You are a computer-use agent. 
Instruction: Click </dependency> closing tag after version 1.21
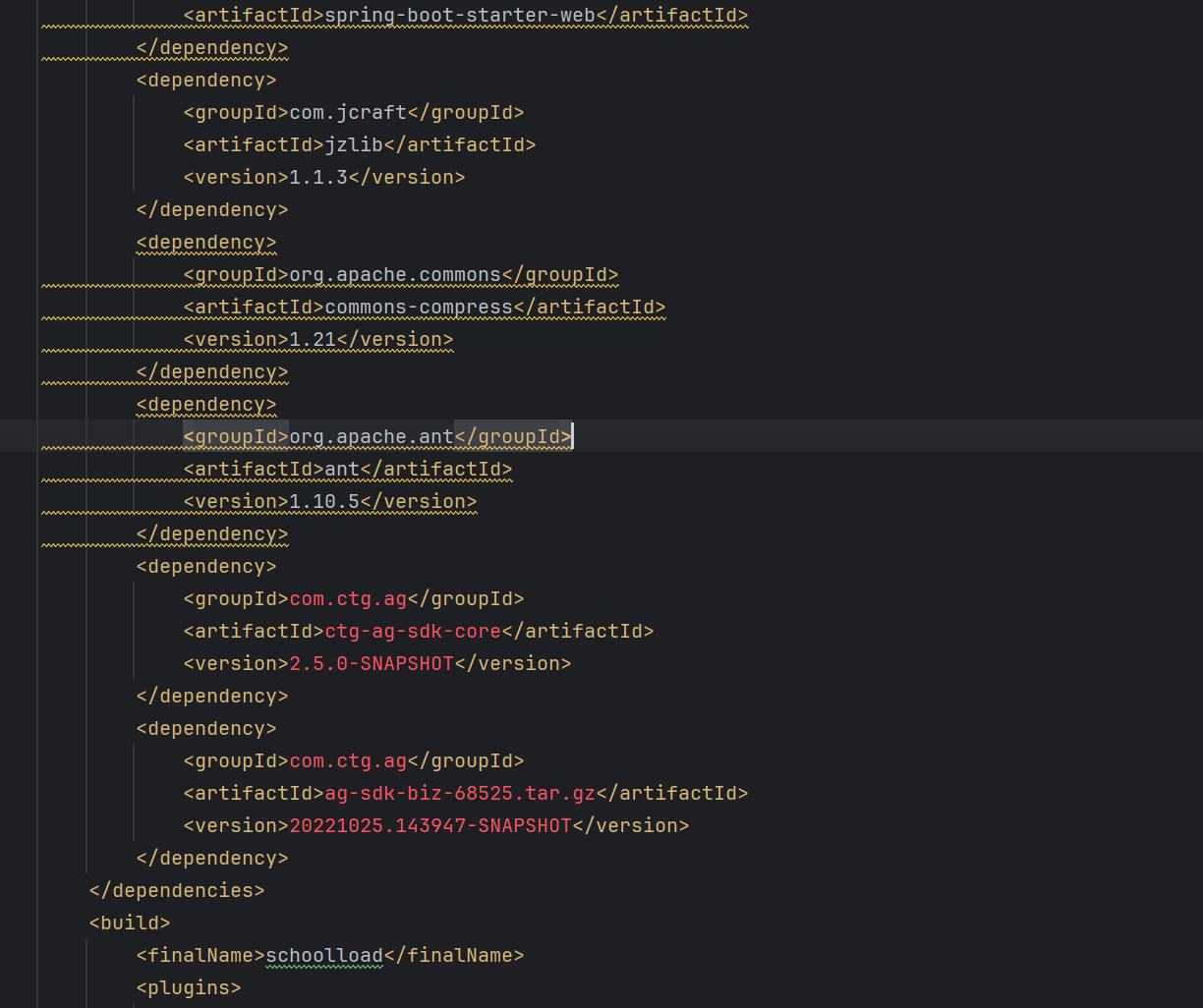point(212,371)
